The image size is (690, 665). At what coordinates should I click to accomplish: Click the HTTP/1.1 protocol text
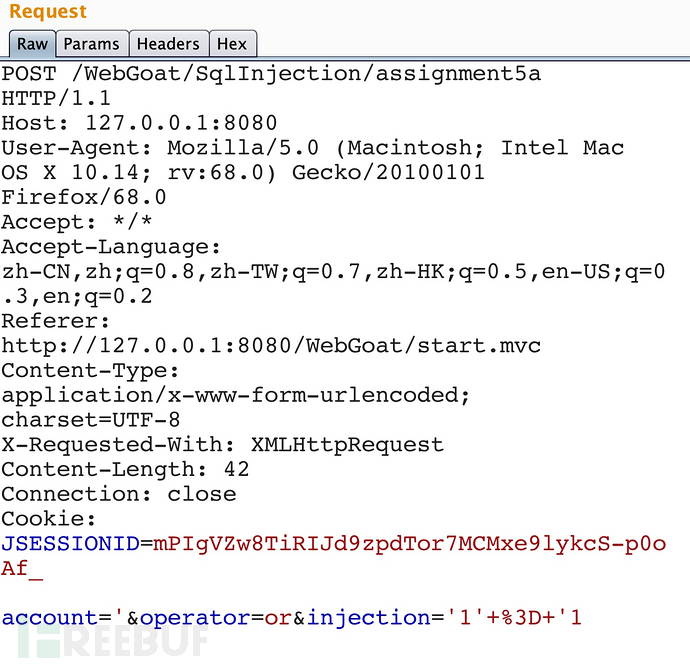pos(56,98)
